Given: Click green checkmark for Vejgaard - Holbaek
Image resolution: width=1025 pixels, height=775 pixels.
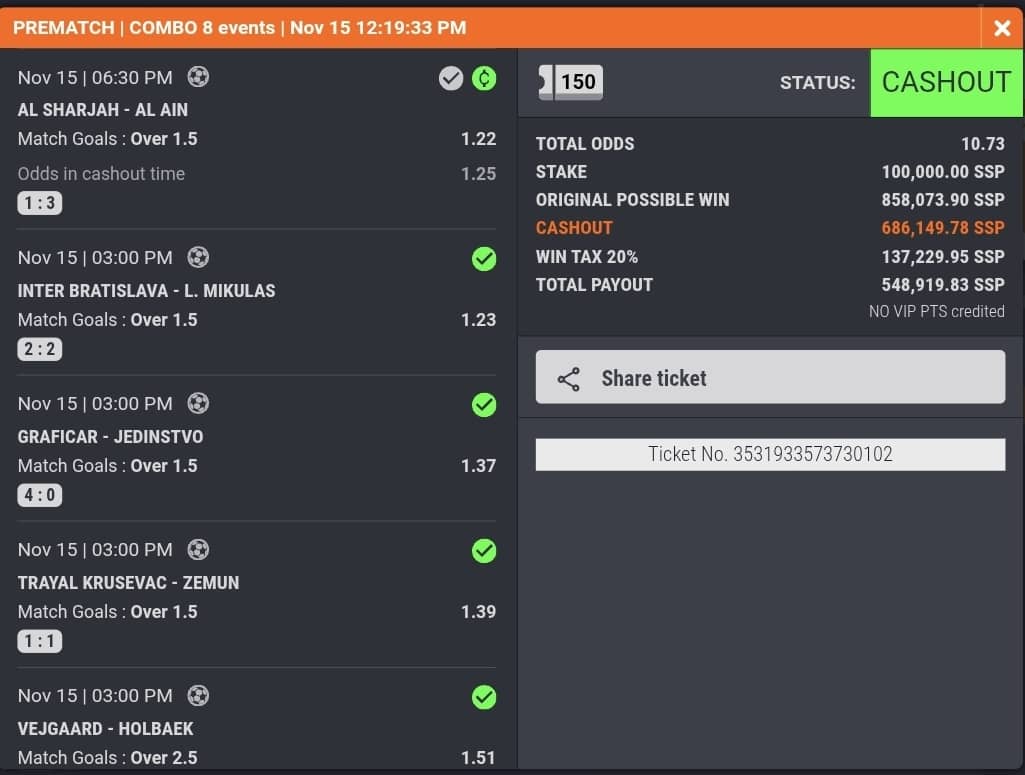Looking at the screenshot, I should 484,697.
